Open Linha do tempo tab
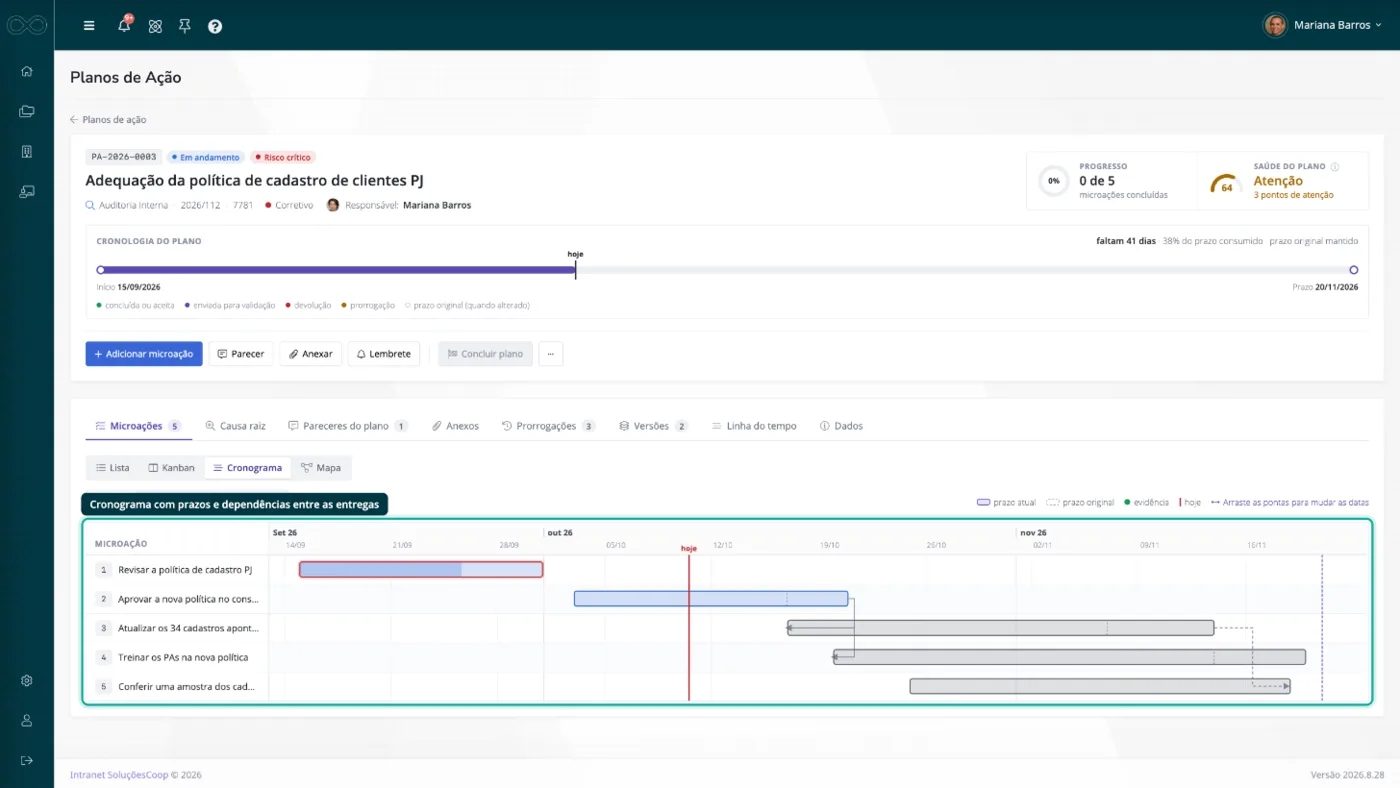 coord(754,426)
